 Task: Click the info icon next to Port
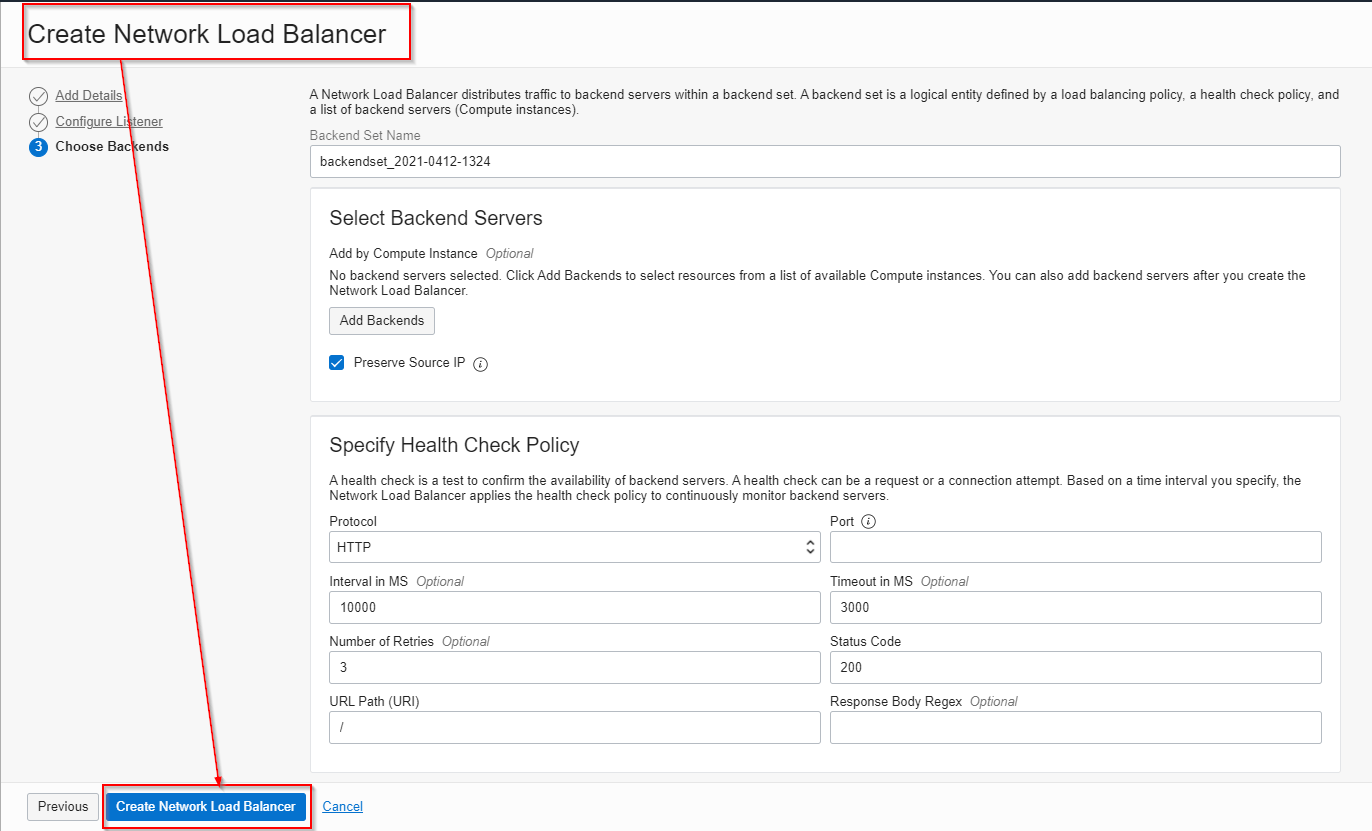point(868,522)
